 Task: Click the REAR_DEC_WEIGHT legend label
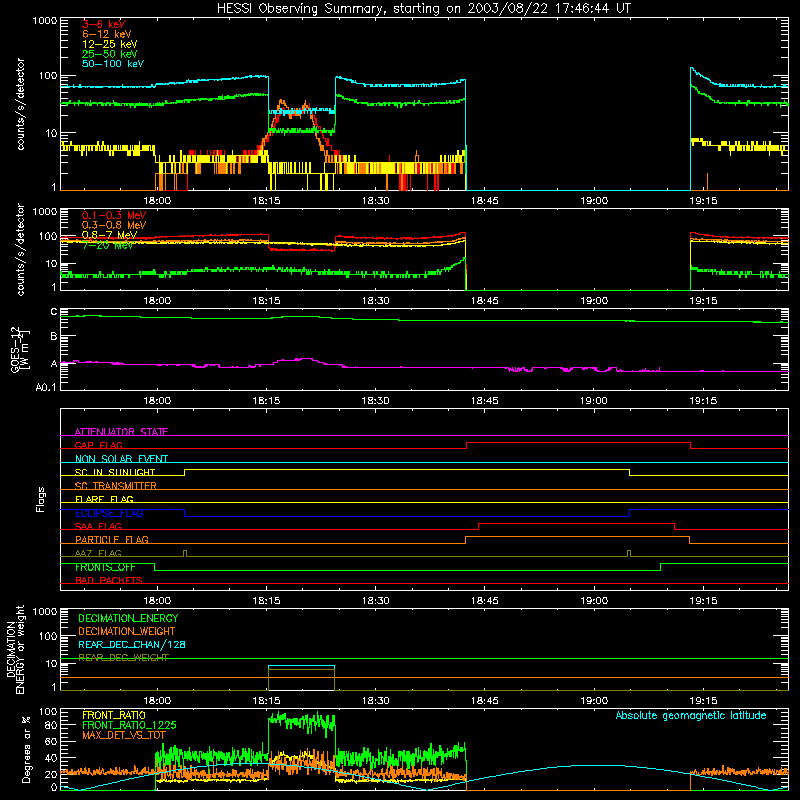123,658
